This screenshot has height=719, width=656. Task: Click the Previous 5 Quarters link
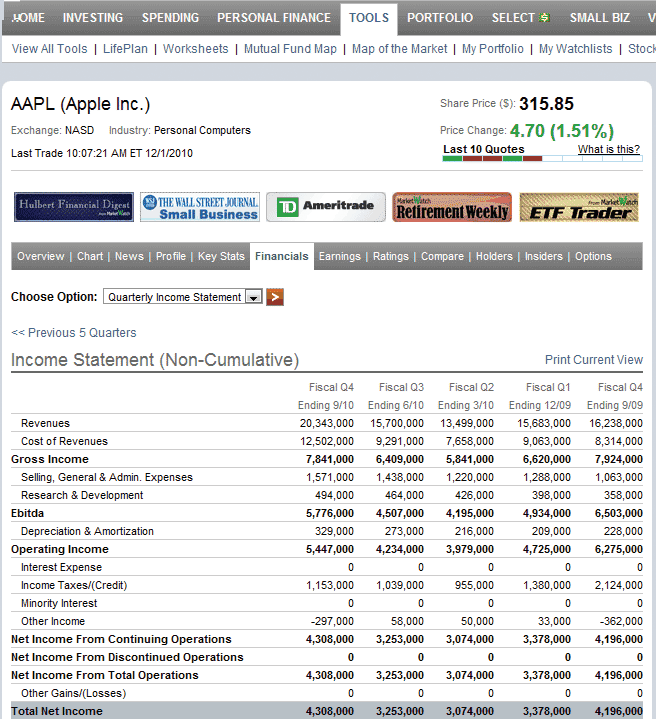[74, 333]
